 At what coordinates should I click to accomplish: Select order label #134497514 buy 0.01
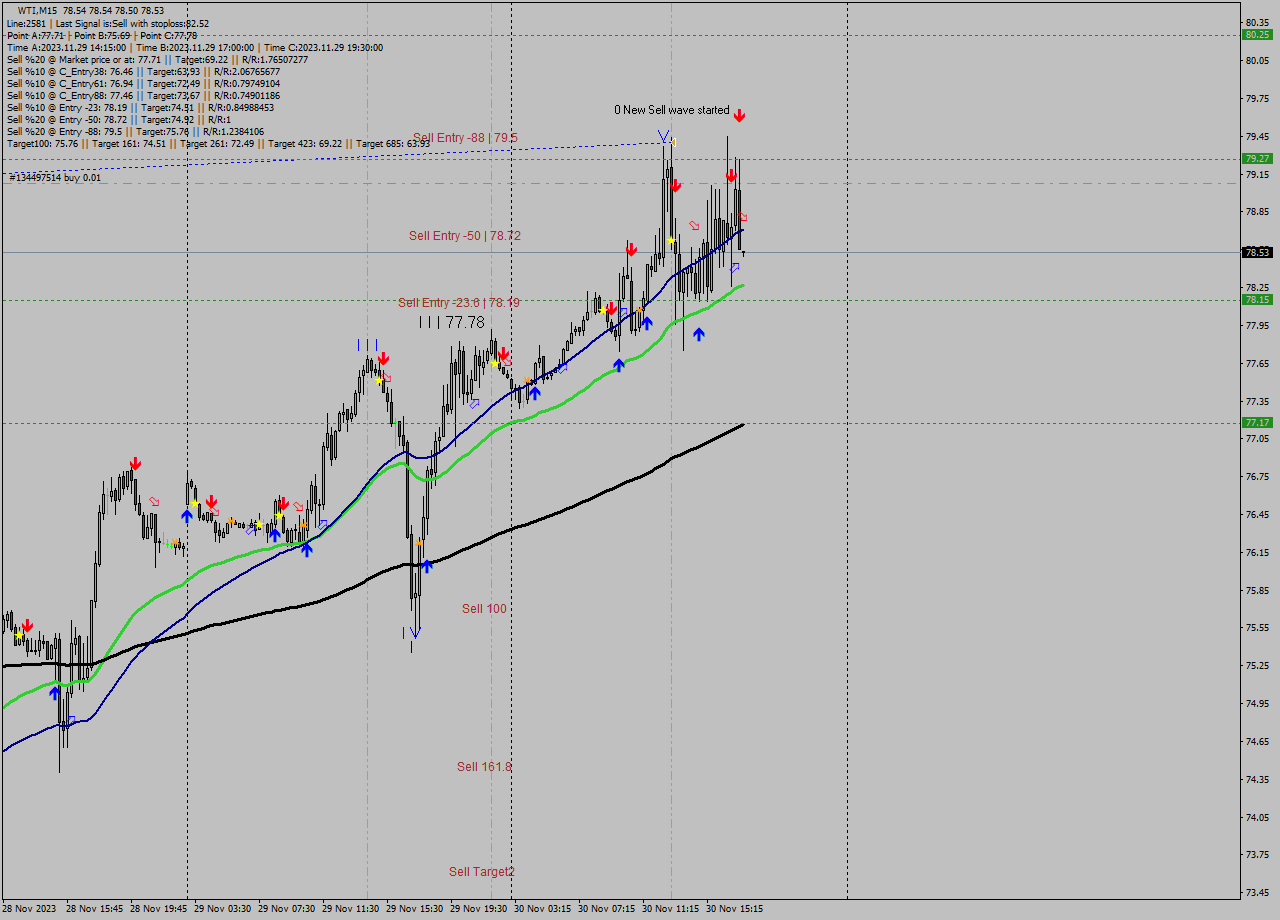pyautogui.click(x=55, y=177)
